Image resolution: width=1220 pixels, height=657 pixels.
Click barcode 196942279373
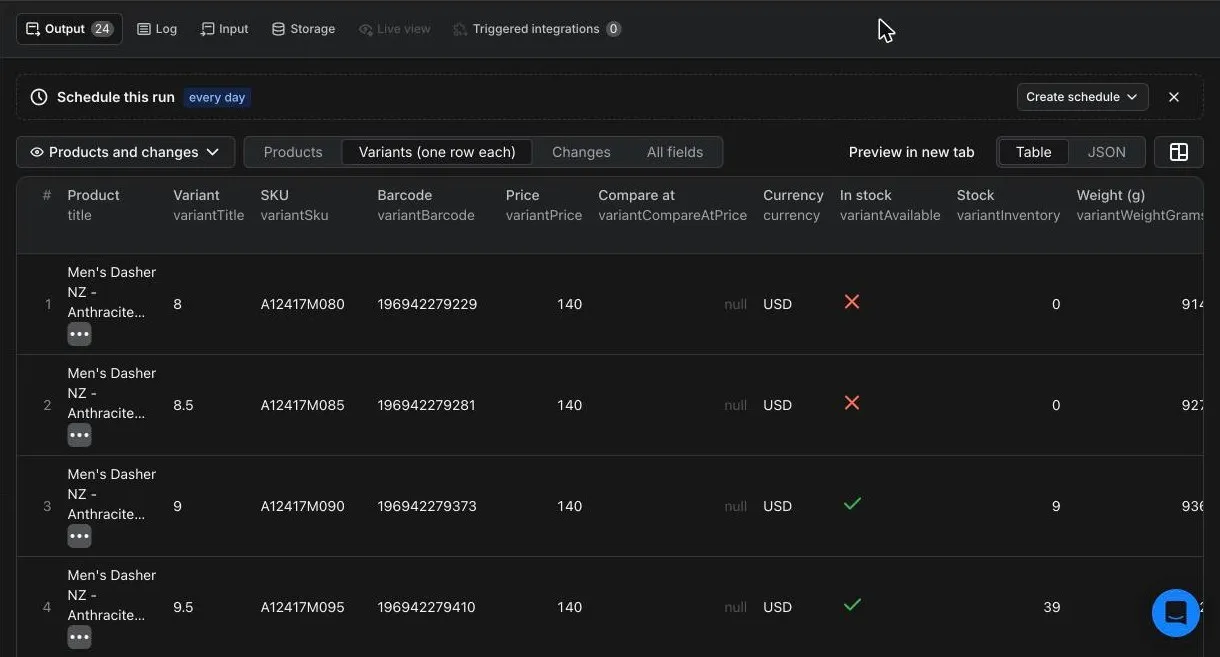(x=427, y=506)
